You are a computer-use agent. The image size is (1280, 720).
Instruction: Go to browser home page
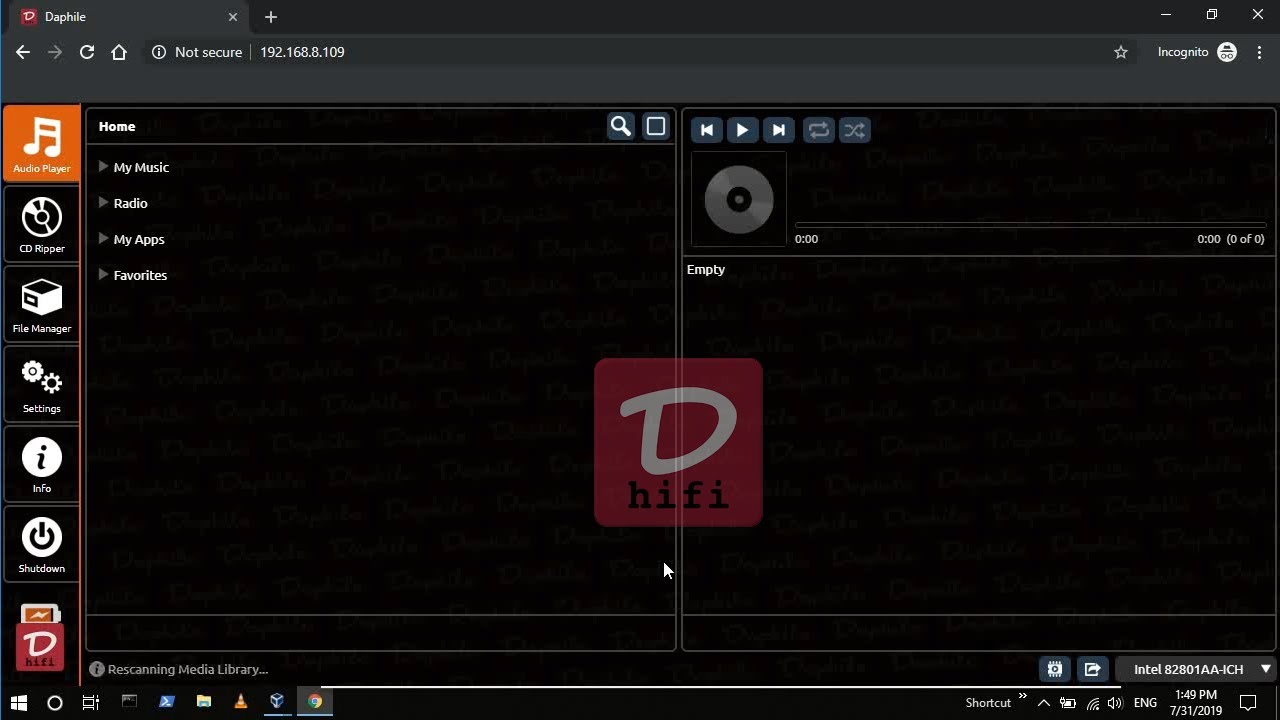(119, 52)
